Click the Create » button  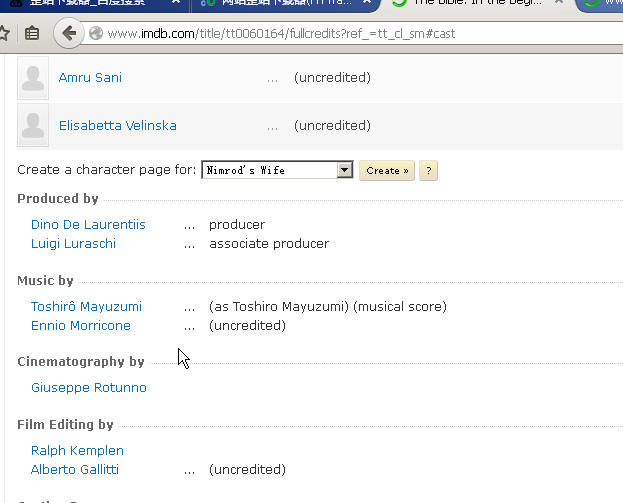point(387,170)
